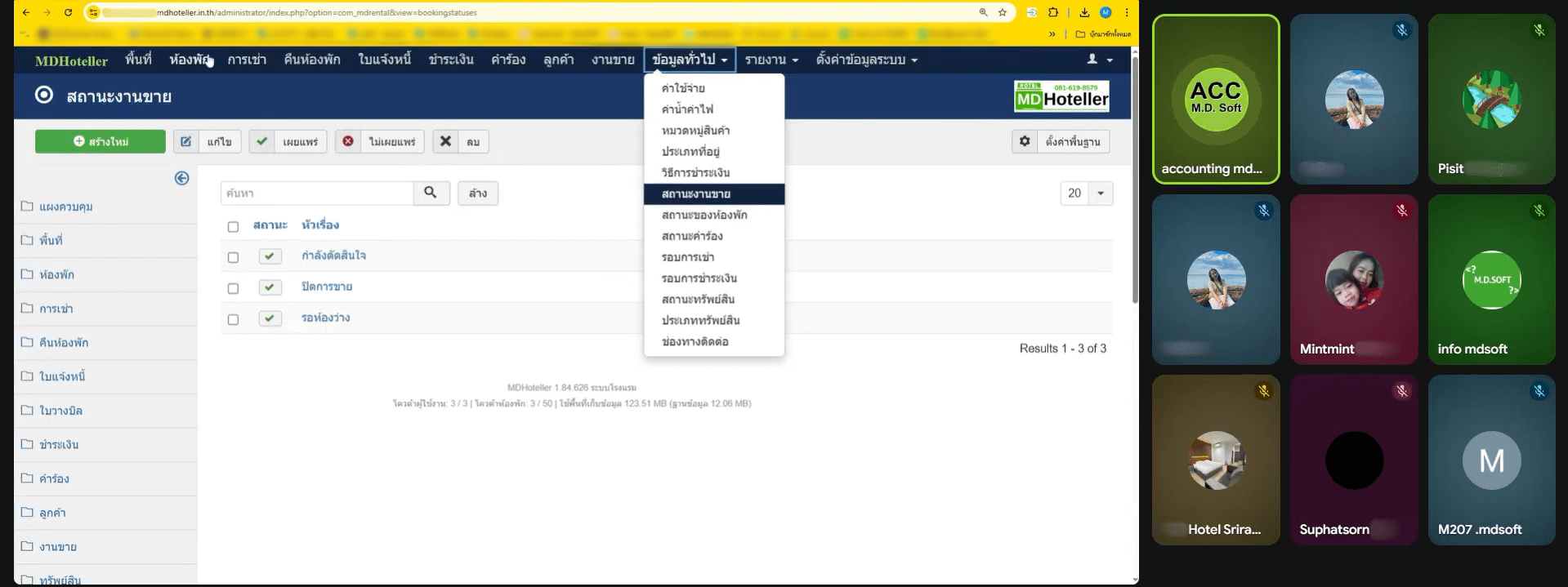Toggle published status of 'รอห้องว่าง'
1568x587 pixels.
[270, 318]
